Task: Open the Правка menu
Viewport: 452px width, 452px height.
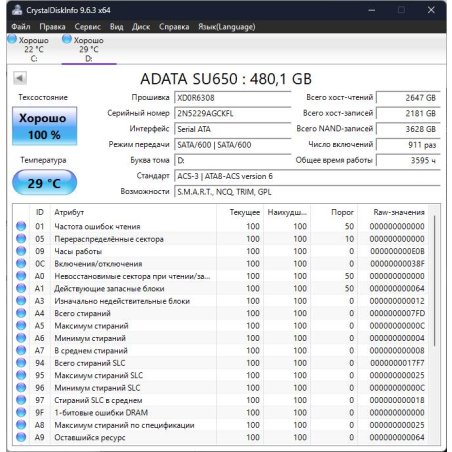Action: pyautogui.click(x=52, y=27)
